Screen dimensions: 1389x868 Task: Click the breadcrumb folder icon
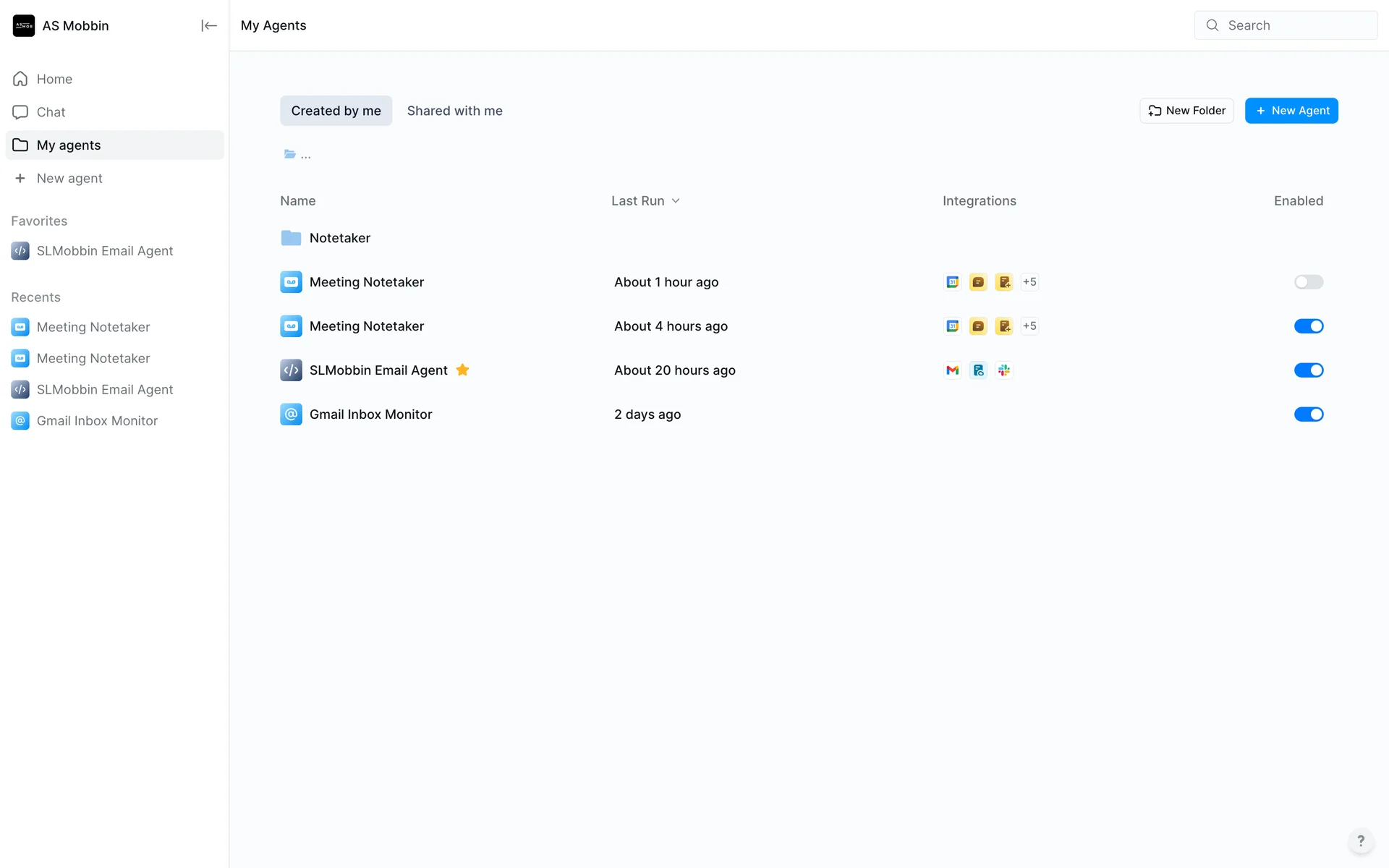[290, 154]
